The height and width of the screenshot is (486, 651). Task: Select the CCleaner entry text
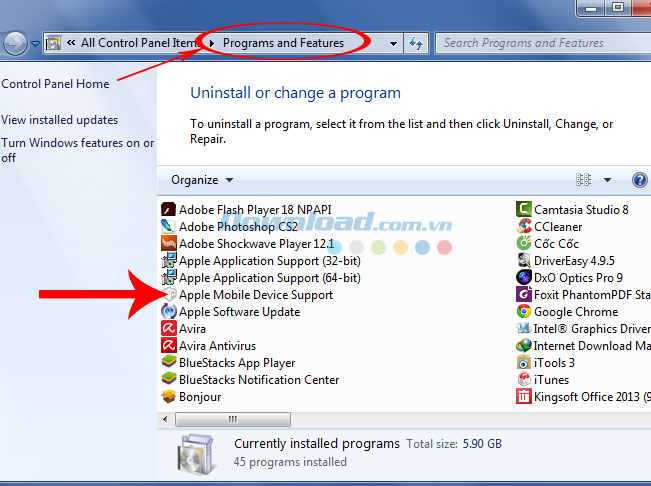coord(558,227)
